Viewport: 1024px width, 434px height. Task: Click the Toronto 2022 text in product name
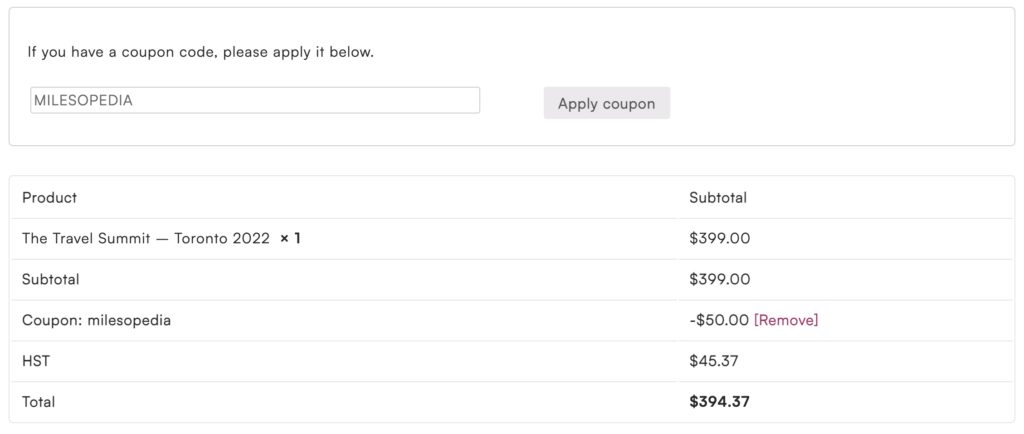coord(222,239)
